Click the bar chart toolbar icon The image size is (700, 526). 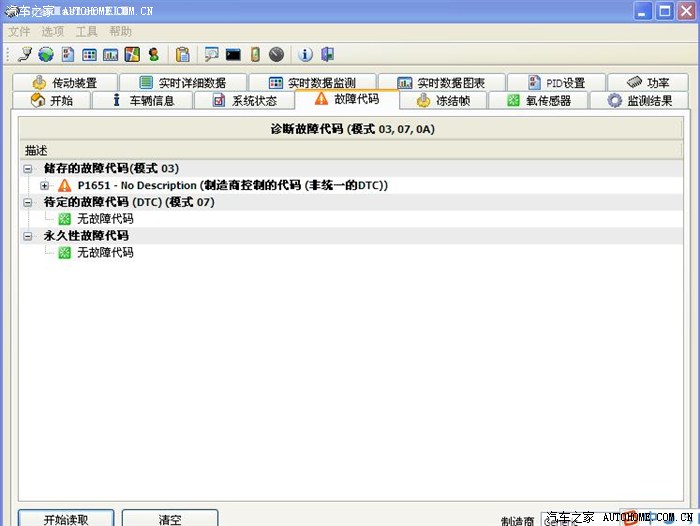(x=111, y=54)
